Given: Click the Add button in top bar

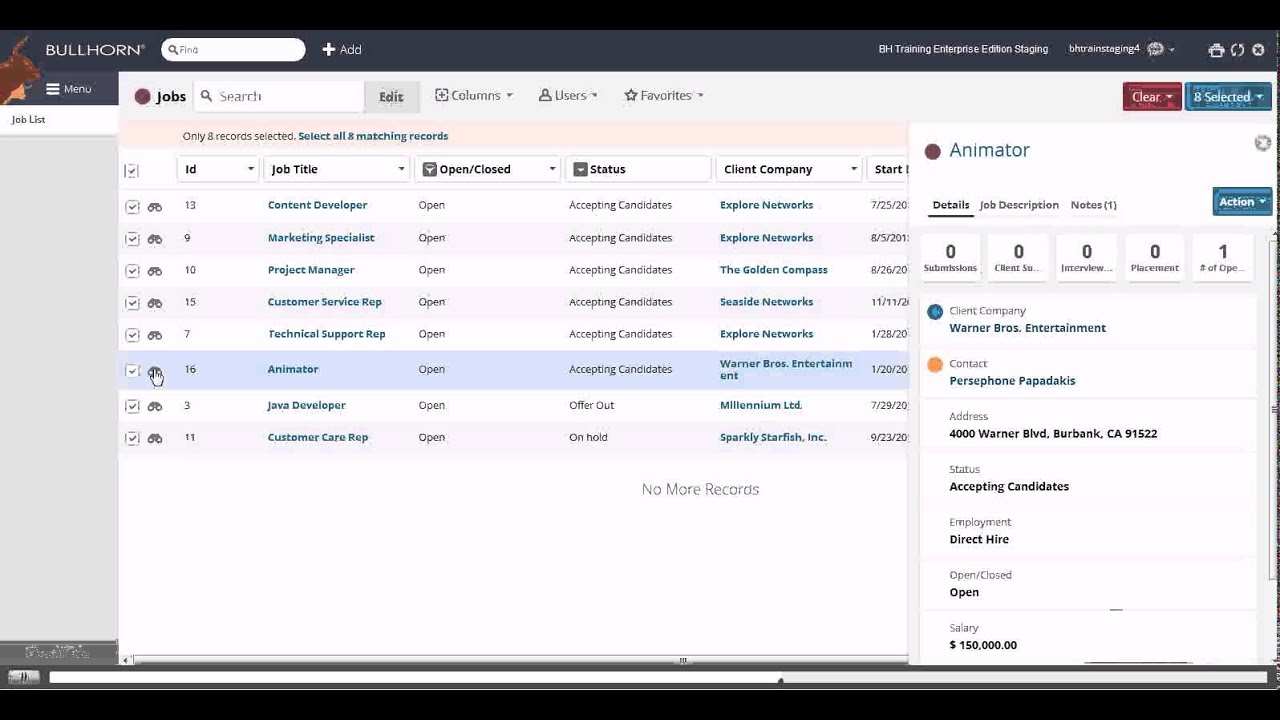Looking at the screenshot, I should click(342, 50).
